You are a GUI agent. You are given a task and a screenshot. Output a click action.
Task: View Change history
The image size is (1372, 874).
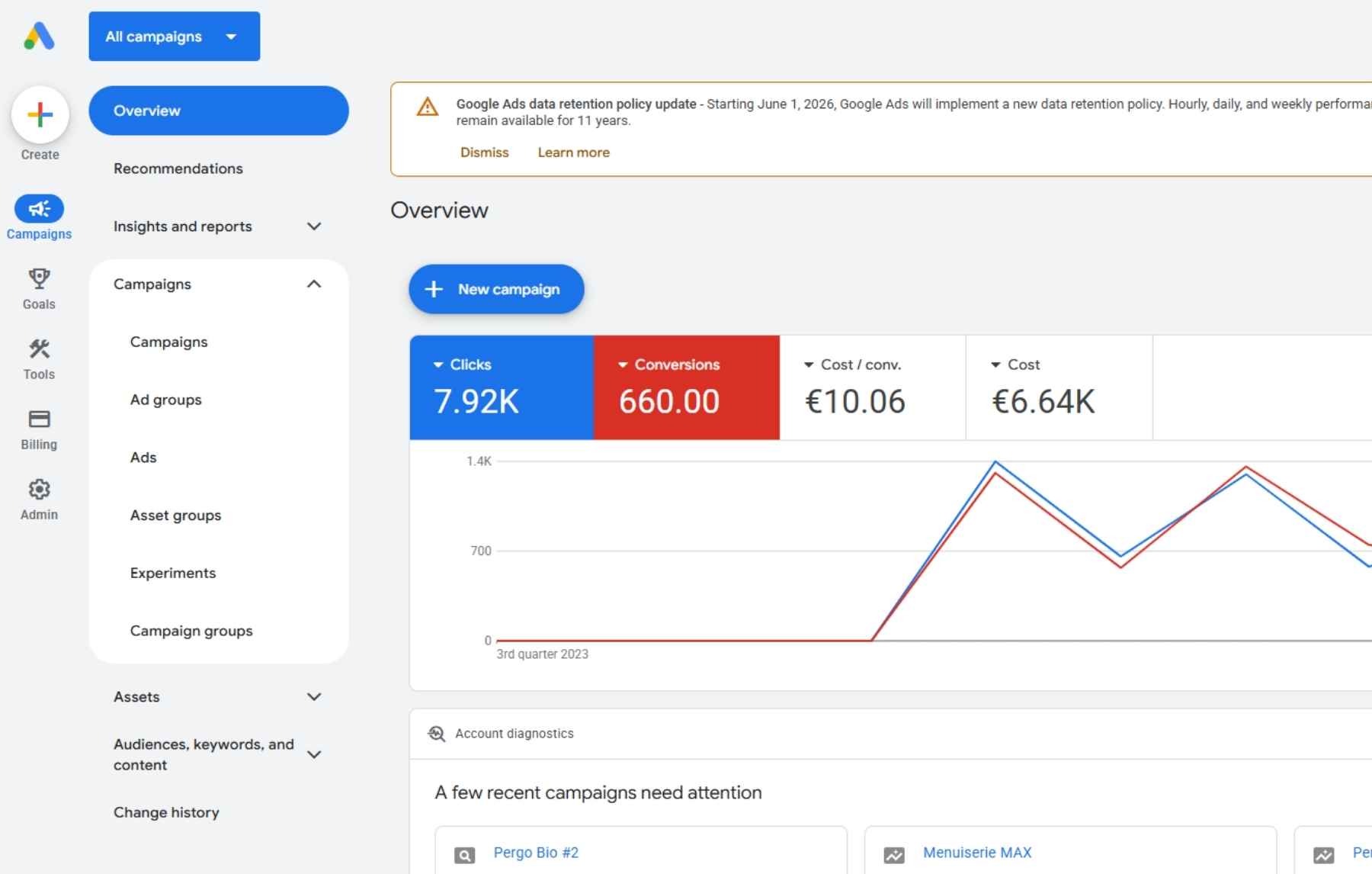(166, 812)
